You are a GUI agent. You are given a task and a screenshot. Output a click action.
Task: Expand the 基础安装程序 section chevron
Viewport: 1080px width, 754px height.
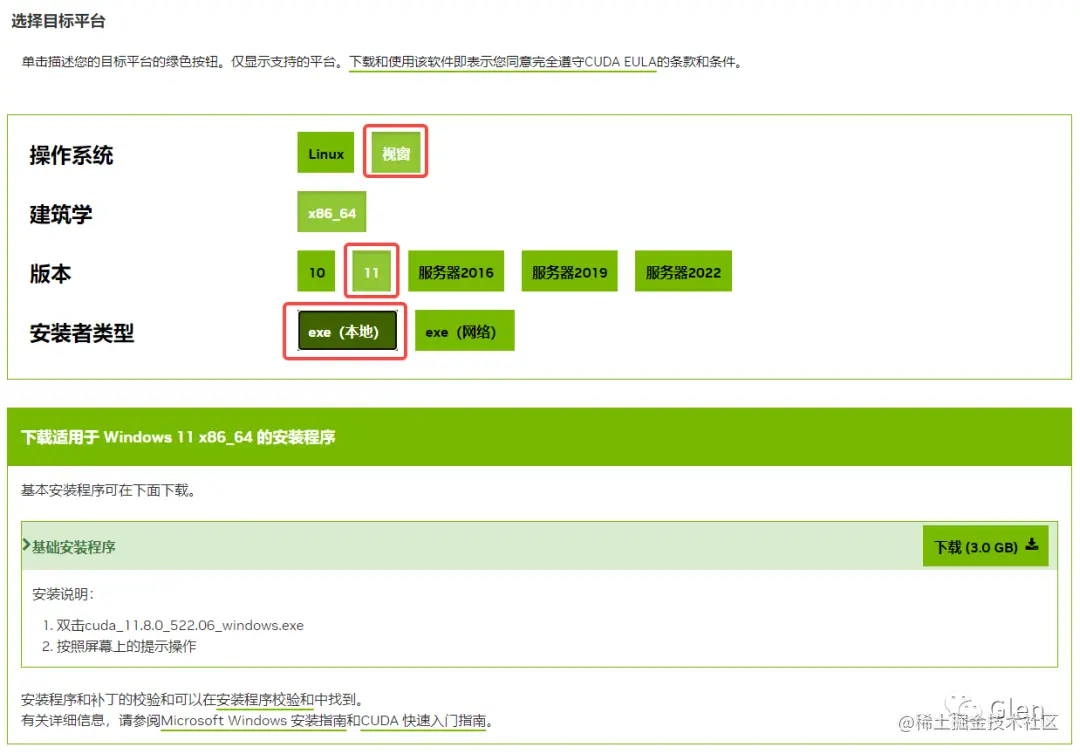click(x=26, y=545)
